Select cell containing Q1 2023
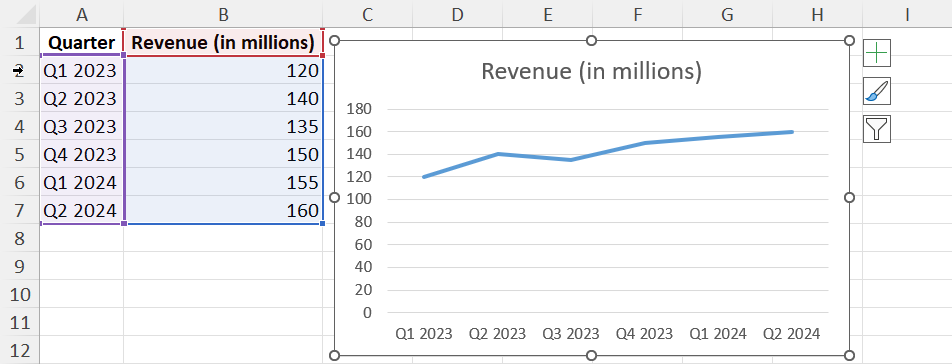 click(x=81, y=70)
